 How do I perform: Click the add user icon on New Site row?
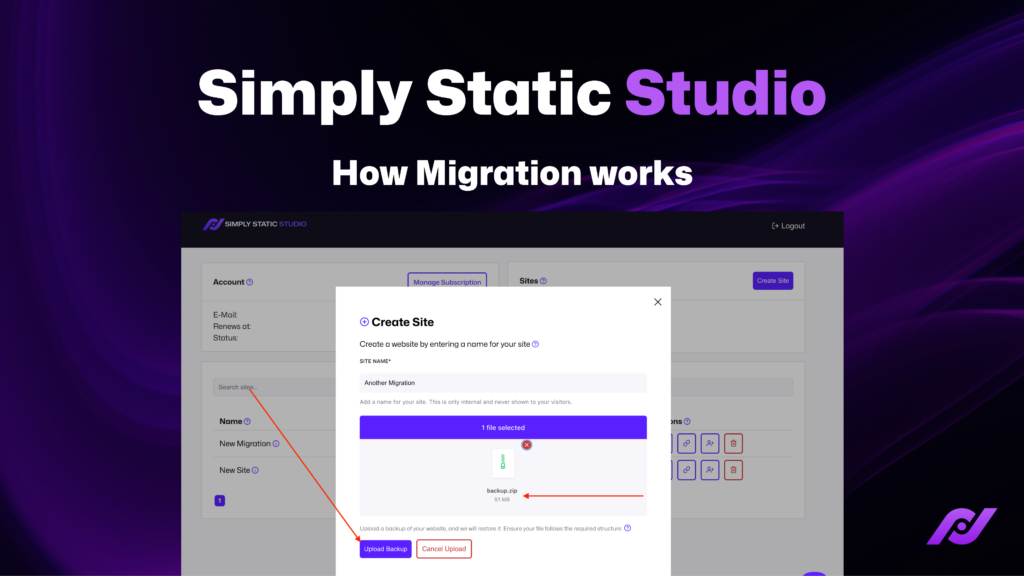pyautogui.click(x=710, y=469)
